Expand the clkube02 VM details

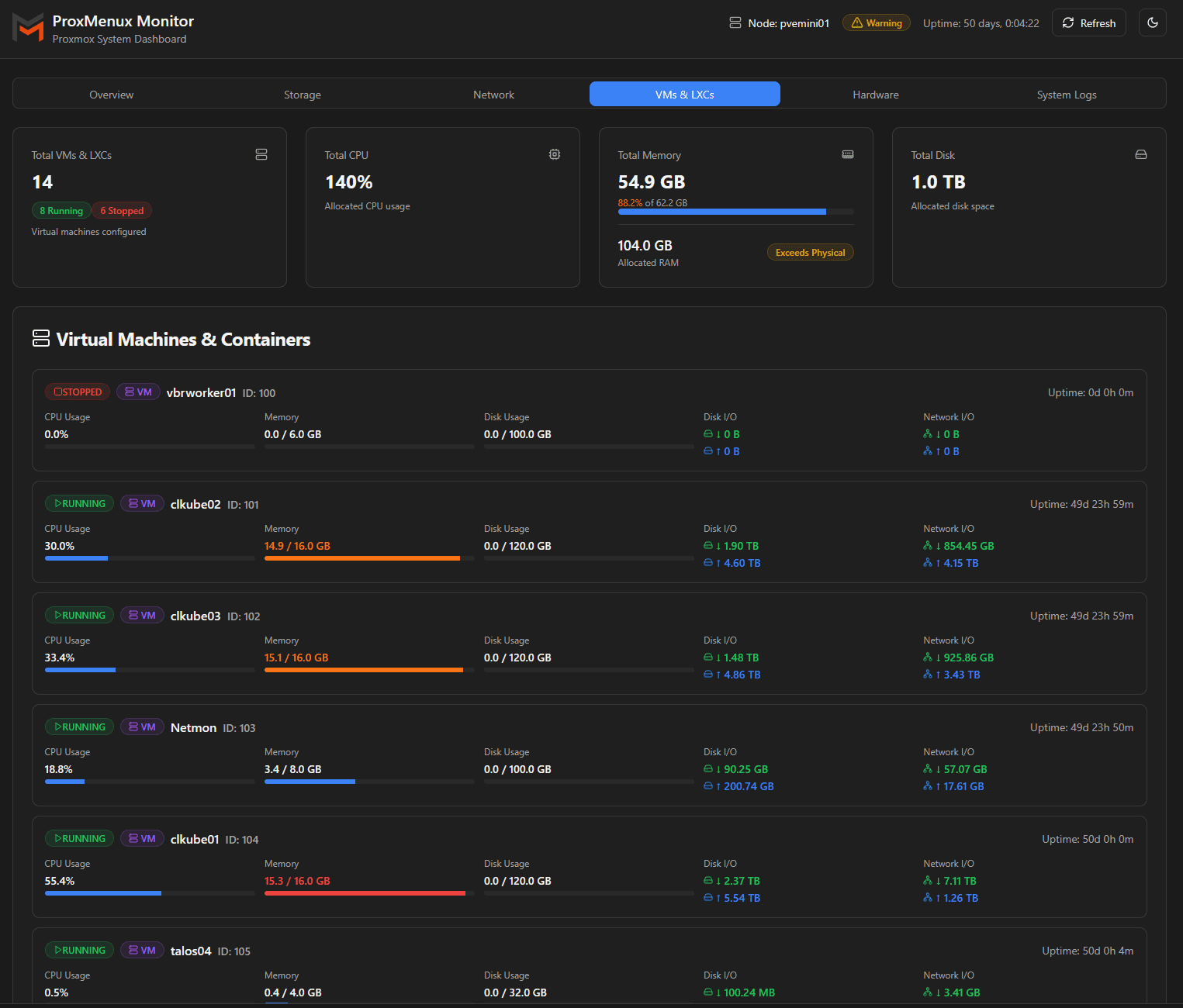coord(589,533)
